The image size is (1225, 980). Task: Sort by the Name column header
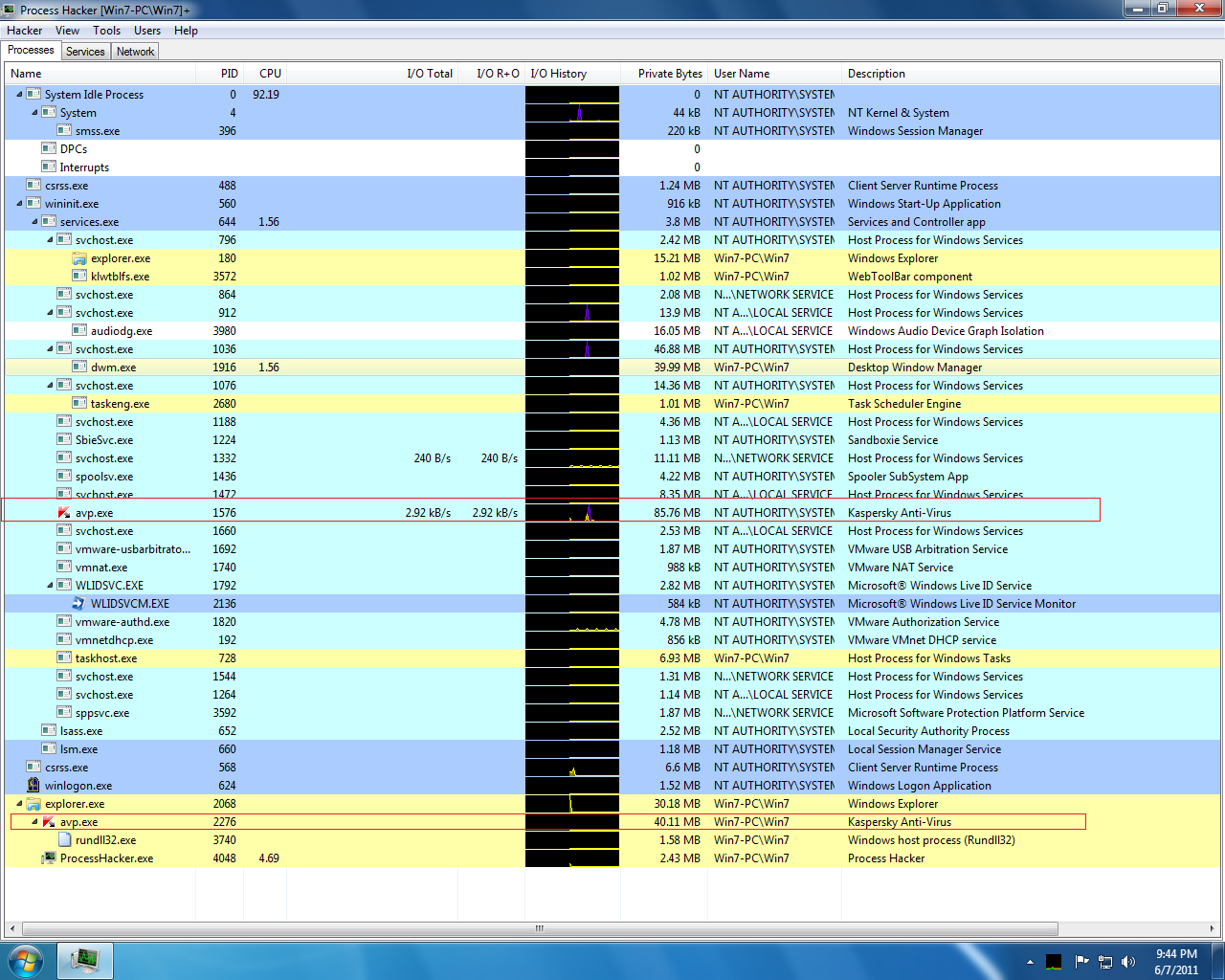coord(100,74)
